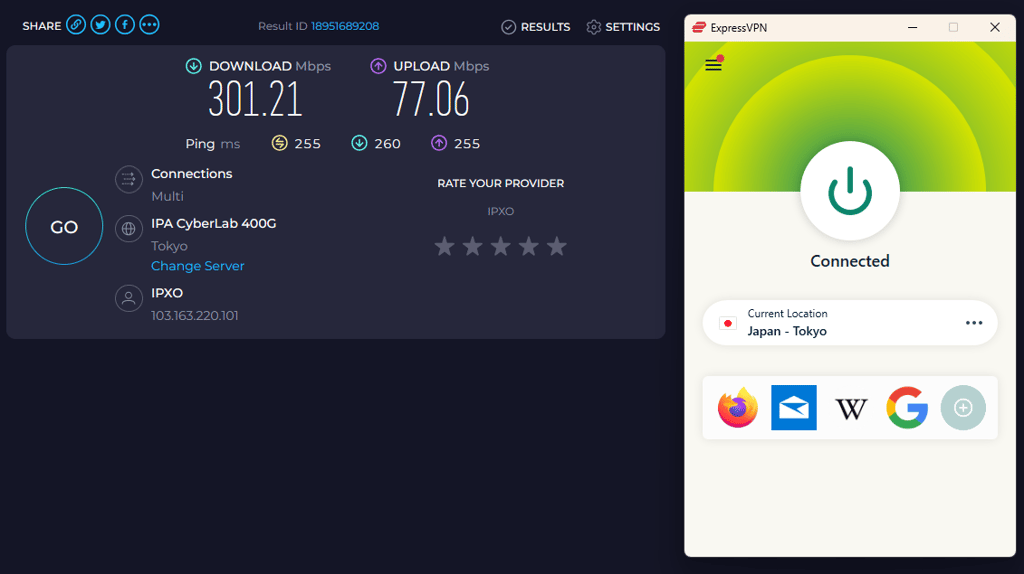Image resolution: width=1024 pixels, height=574 pixels.
Task: Rate provider five stars
Action: (556, 246)
